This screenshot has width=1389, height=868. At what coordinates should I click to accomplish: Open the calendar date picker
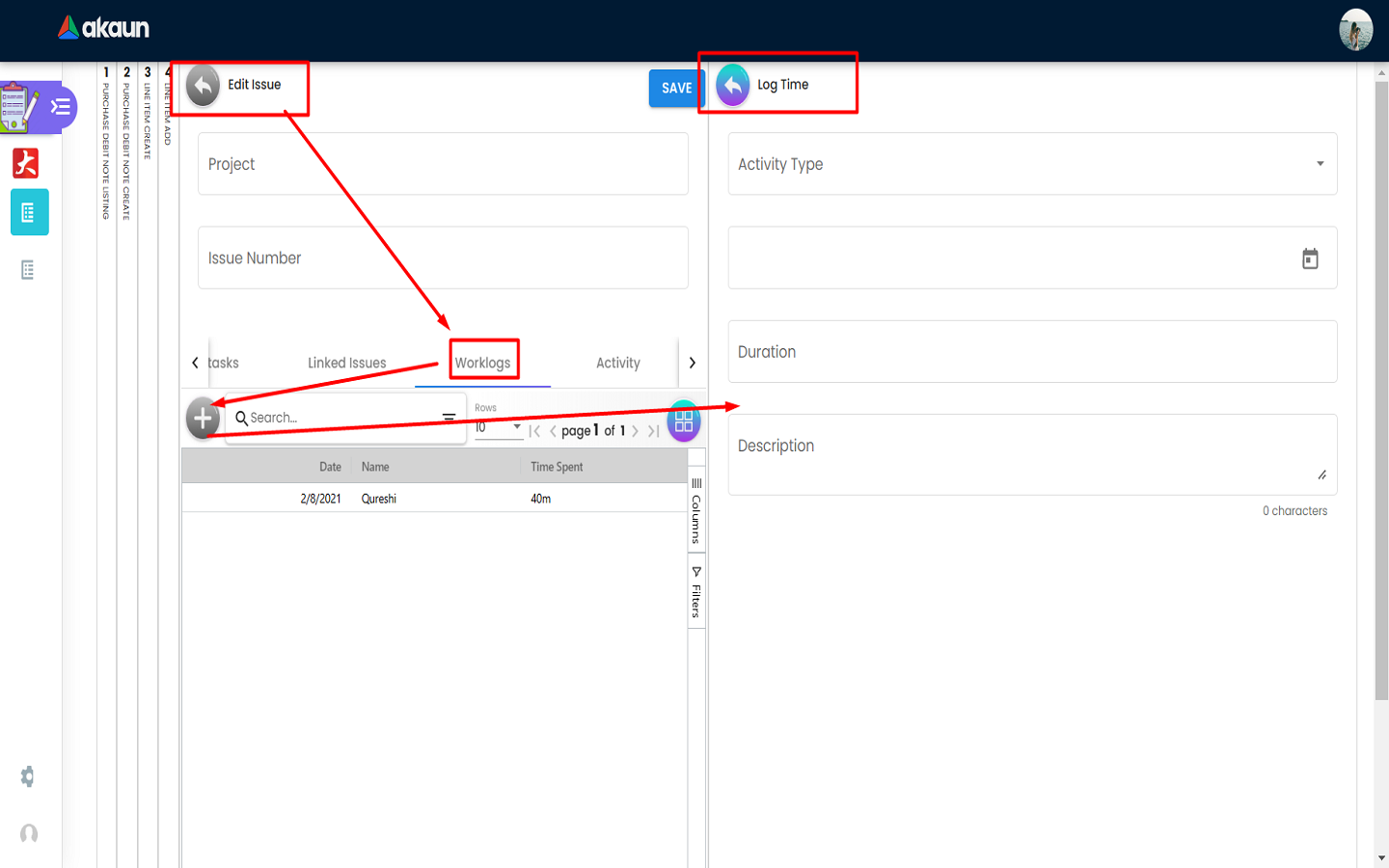point(1310,258)
